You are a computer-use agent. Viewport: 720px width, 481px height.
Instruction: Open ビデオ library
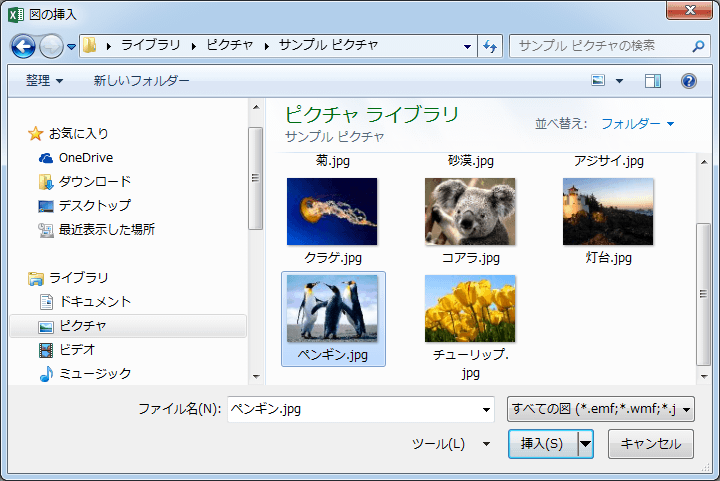pos(77,350)
